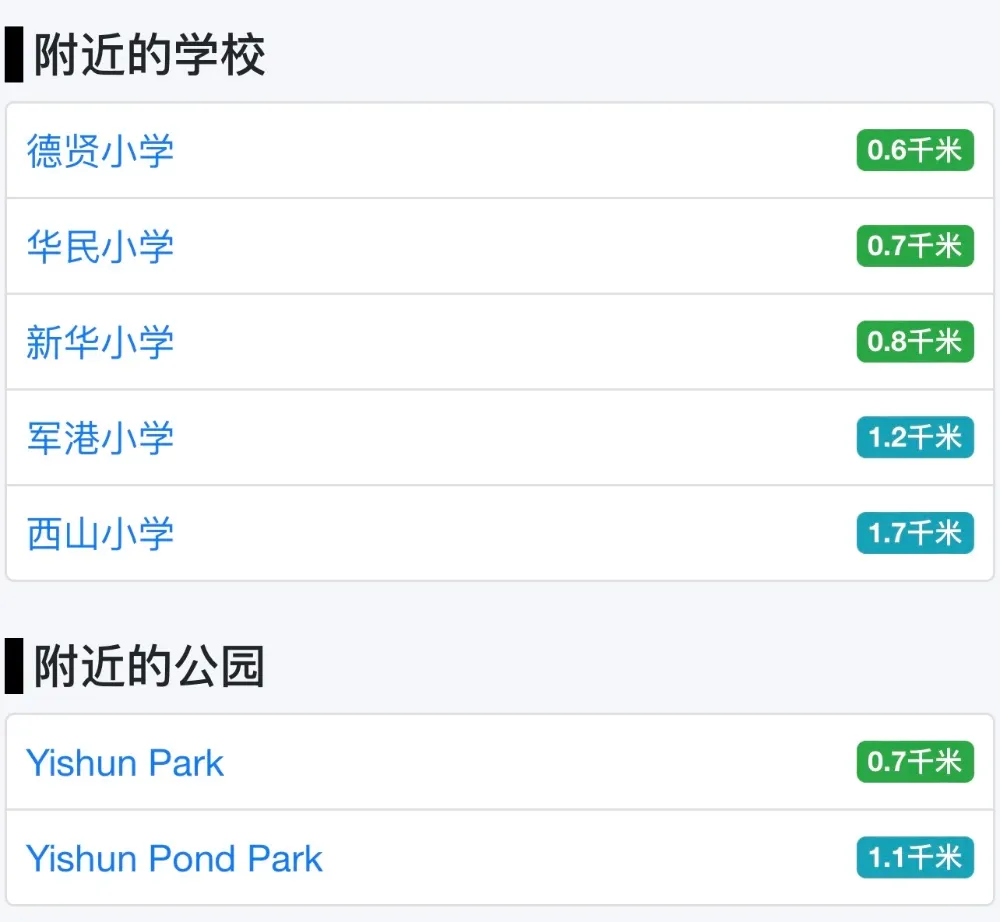Open the 德贤小学 school link

[x=100, y=151]
